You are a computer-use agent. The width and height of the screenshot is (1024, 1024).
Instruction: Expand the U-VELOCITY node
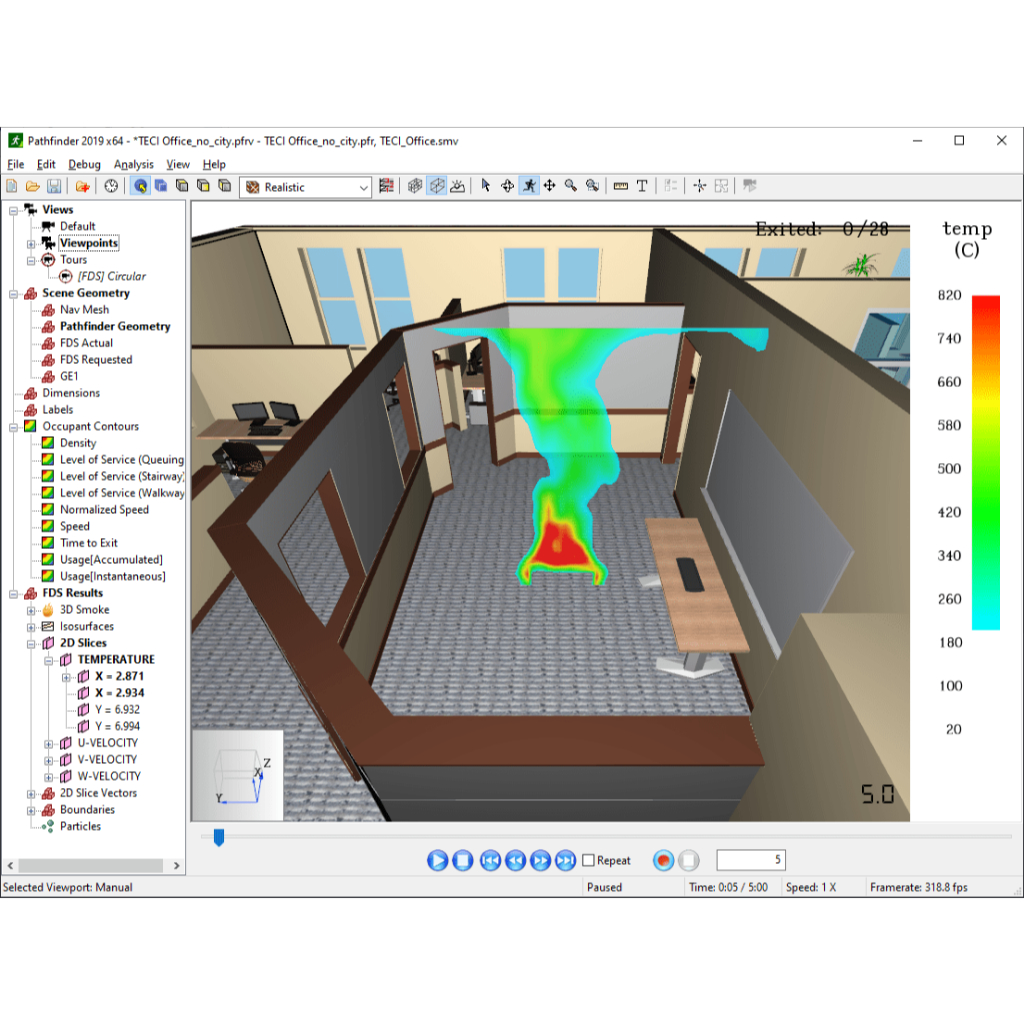tap(48, 744)
